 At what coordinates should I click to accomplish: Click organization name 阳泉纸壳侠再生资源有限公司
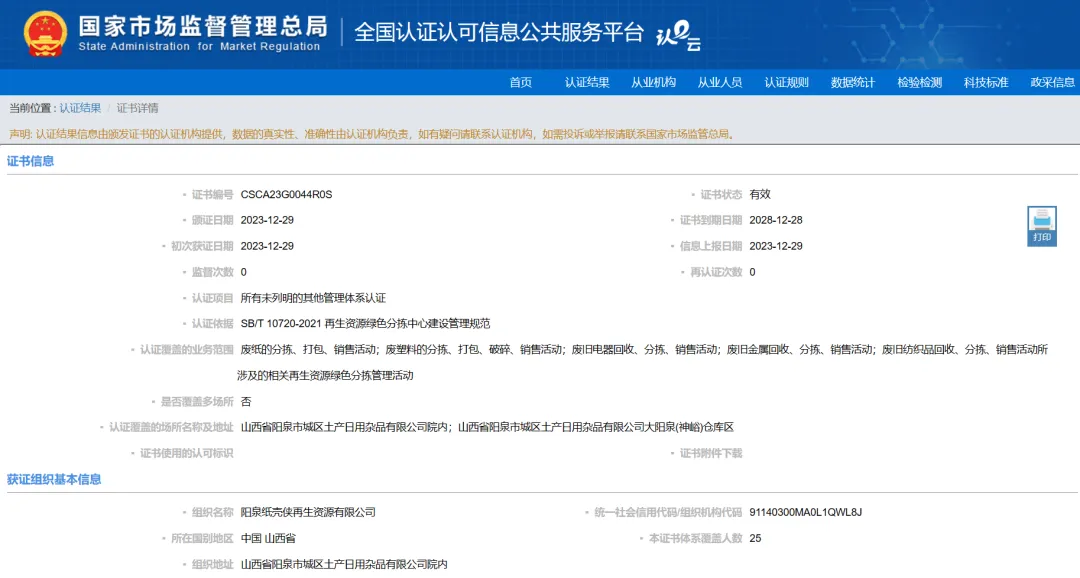click(308, 513)
